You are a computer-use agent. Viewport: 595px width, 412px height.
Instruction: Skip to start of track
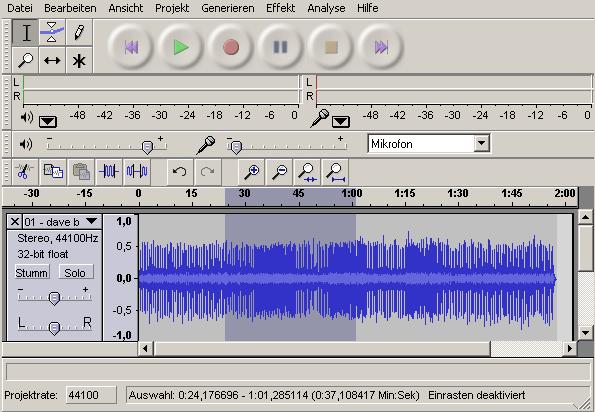[131, 47]
